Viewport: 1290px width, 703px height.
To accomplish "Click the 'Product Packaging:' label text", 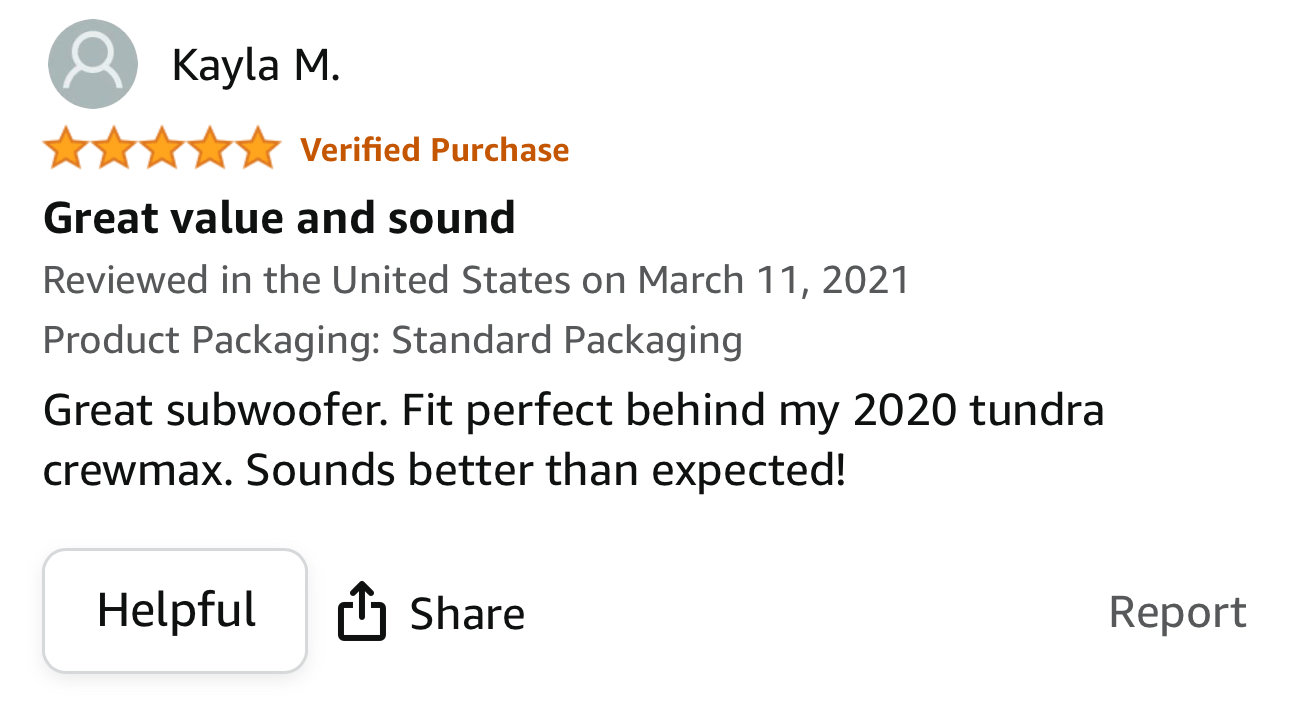I will 212,340.
